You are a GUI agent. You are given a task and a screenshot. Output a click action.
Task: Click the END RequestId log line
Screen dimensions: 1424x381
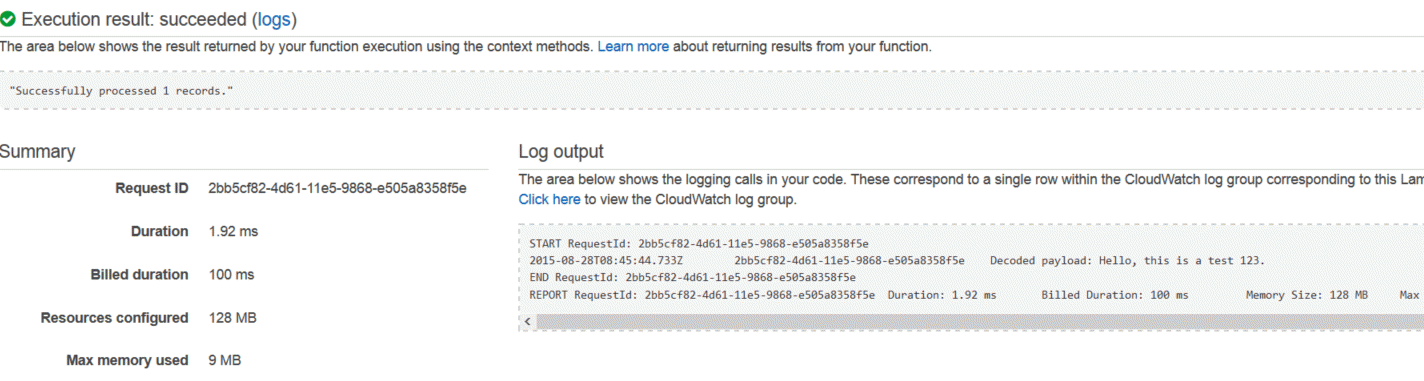click(692, 278)
